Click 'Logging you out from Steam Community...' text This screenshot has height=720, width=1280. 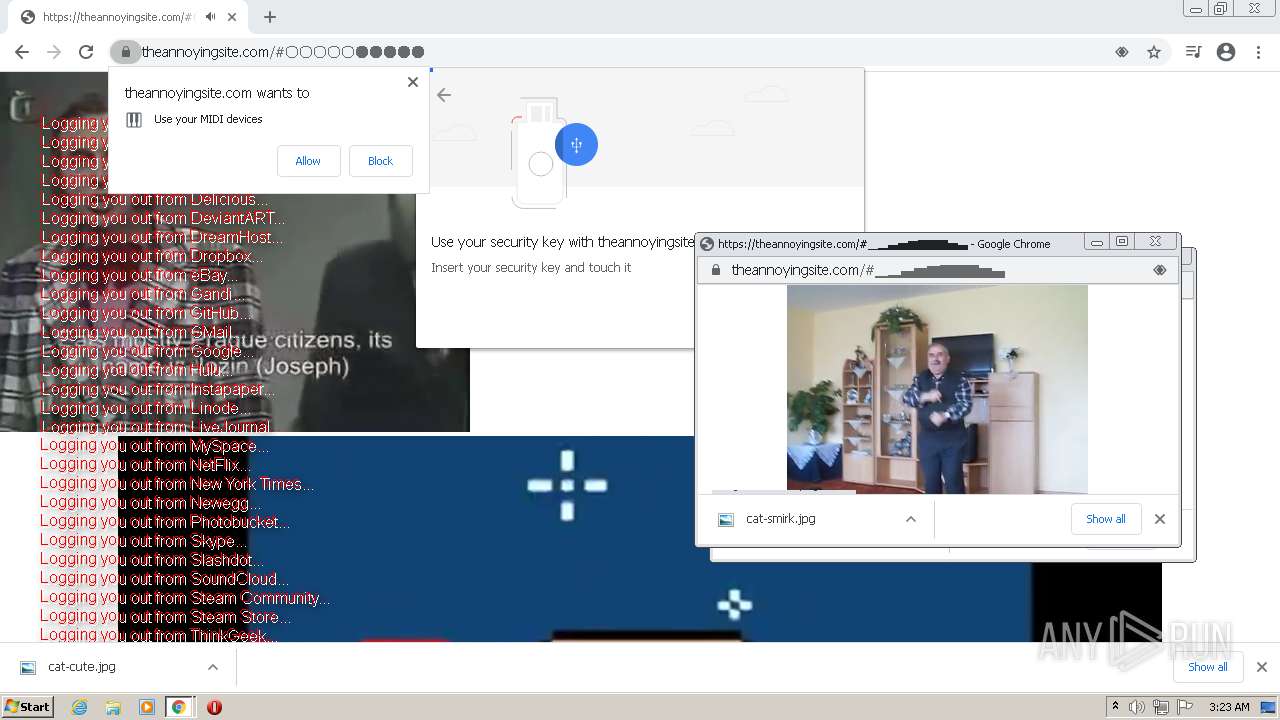point(185,598)
